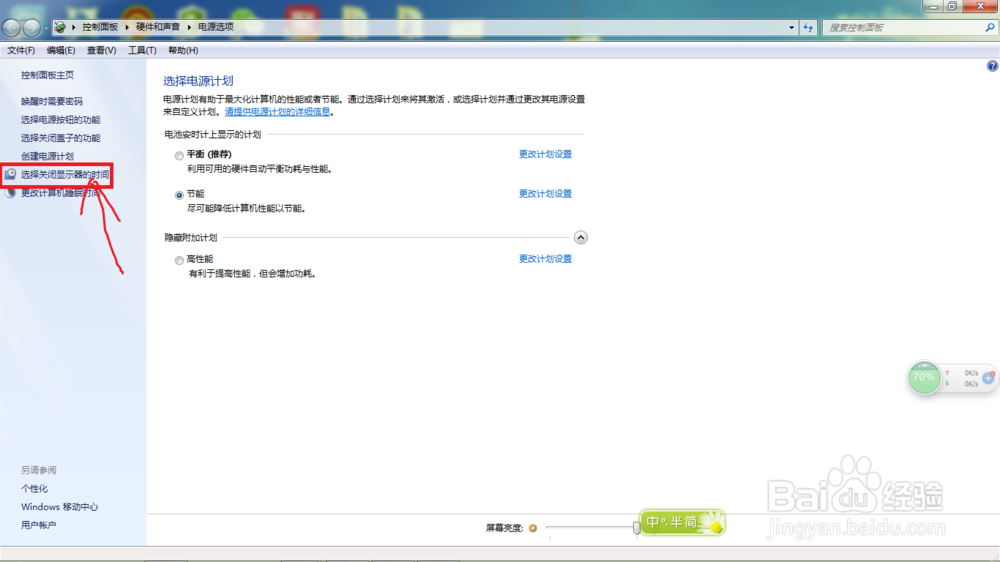Viewport: 1000px width, 562px height.
Task: Open 选择电源按钮的功能
Action: [61, 120]
